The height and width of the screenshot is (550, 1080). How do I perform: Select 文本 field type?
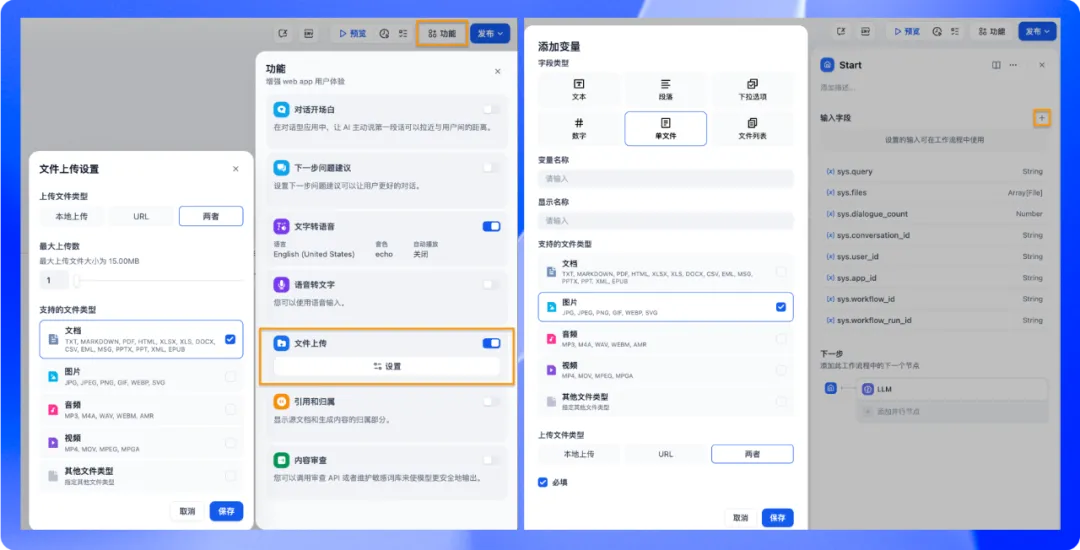coord(579,89)
